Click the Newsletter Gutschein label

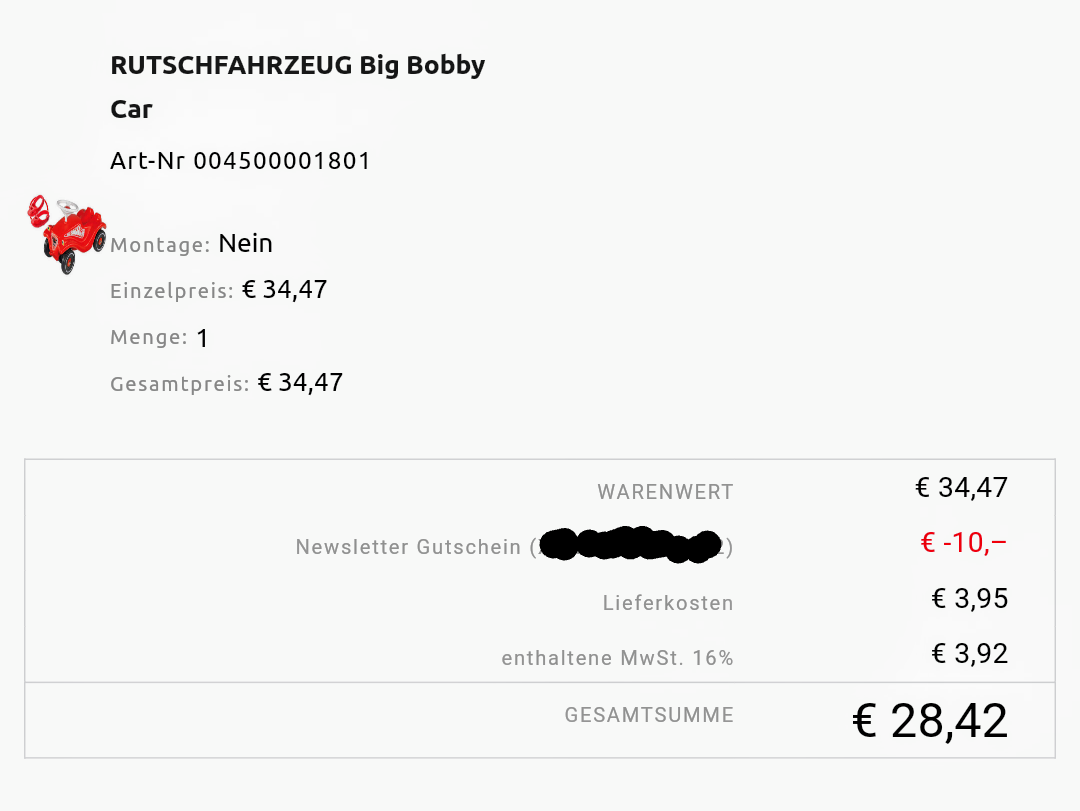[x=408, y=547]
